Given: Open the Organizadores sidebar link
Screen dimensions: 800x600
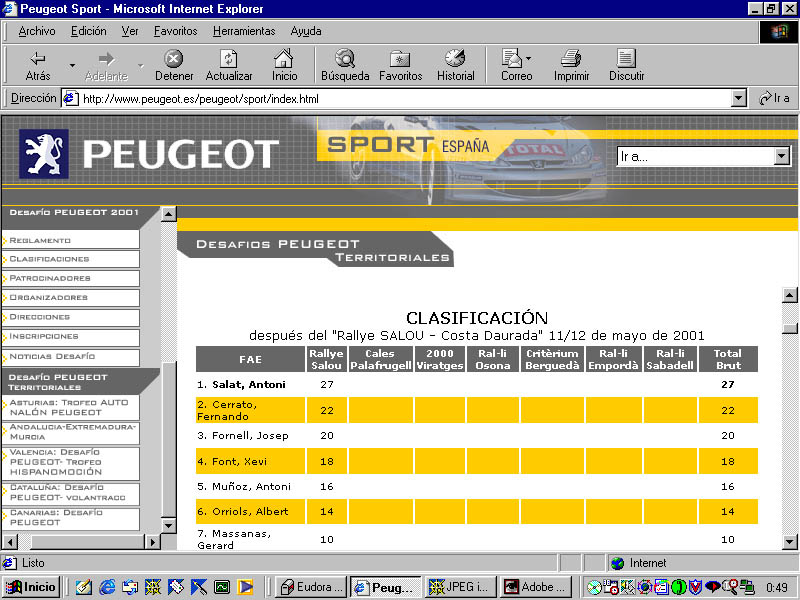Looking at the screenshot, I should tap(71, 298).
